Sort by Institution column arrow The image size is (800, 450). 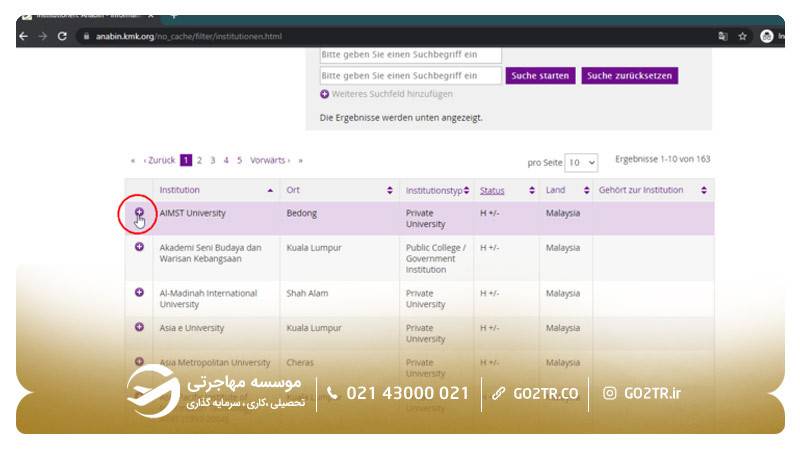[x=270, y=190]
